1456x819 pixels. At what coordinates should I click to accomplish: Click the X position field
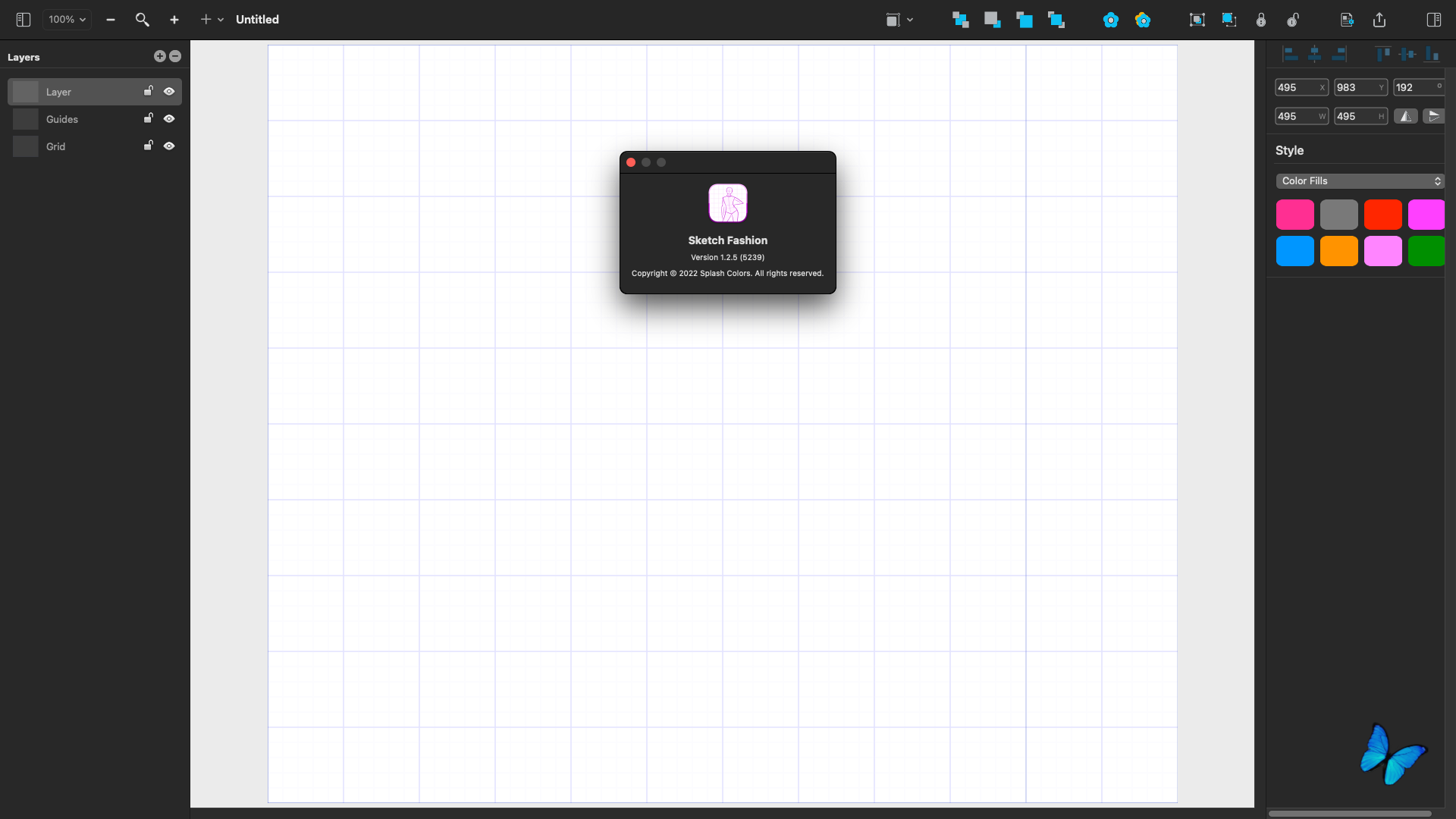click(x=1301, y=88)
